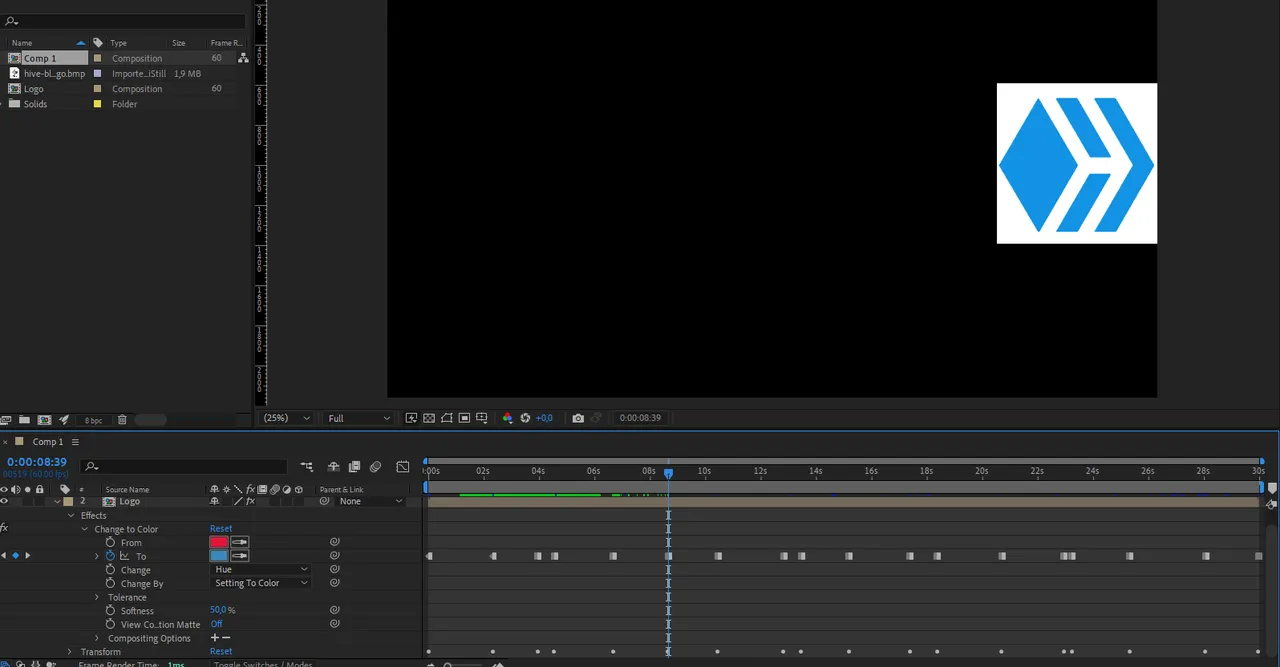The width and height of the screenshot is (1280, 667).
Task: Open the Project flowchart view icon
Action: coord(243,58)
